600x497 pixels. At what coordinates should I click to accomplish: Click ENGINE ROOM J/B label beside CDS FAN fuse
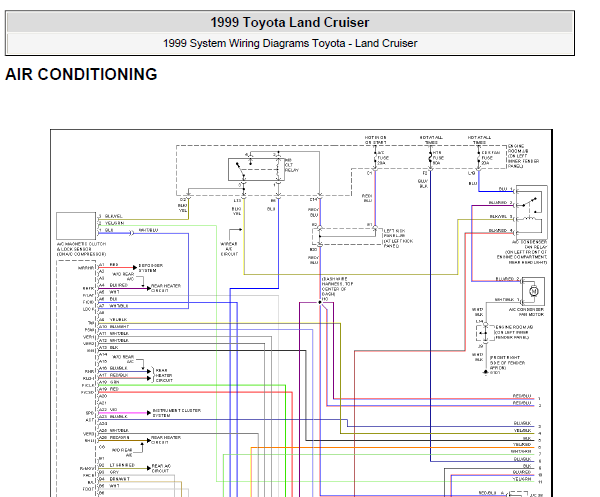pos(523,156)
